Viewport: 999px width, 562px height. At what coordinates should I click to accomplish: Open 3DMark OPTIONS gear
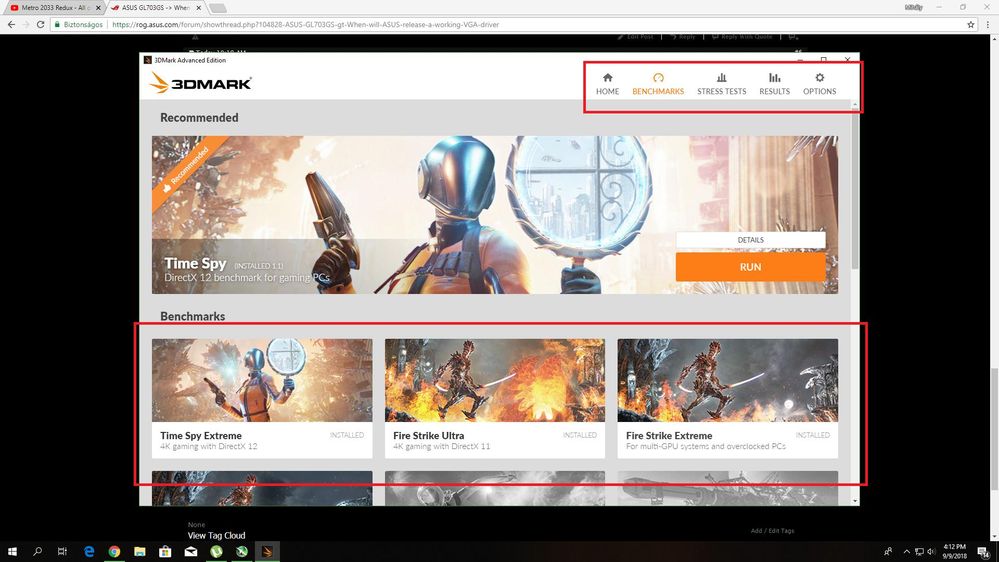[819, 83]
